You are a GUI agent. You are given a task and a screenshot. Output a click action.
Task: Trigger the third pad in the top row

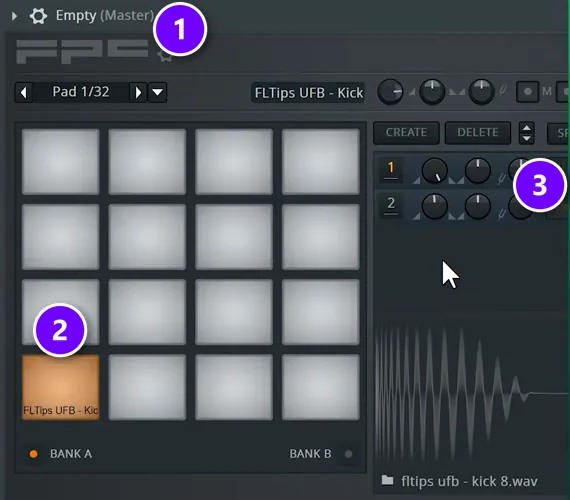(x=234, y=162)
